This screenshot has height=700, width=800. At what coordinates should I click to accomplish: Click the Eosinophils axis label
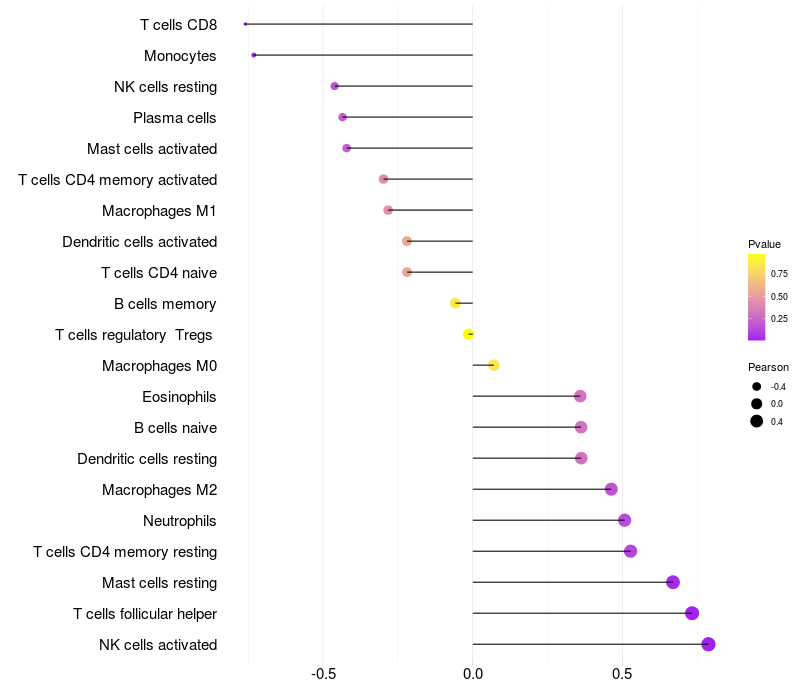[x=179, y=397]
